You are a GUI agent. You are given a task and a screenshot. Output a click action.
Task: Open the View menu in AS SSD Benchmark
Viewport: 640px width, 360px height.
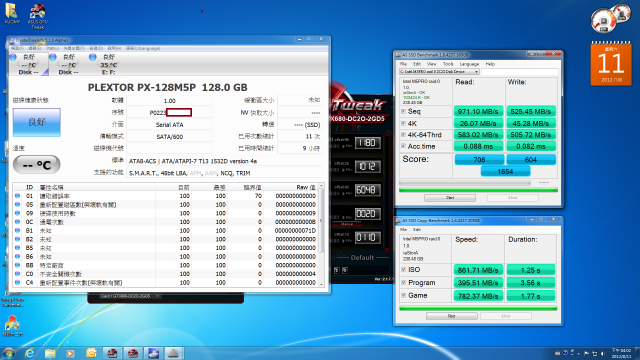pyautogui.click(x=431, y=64)
